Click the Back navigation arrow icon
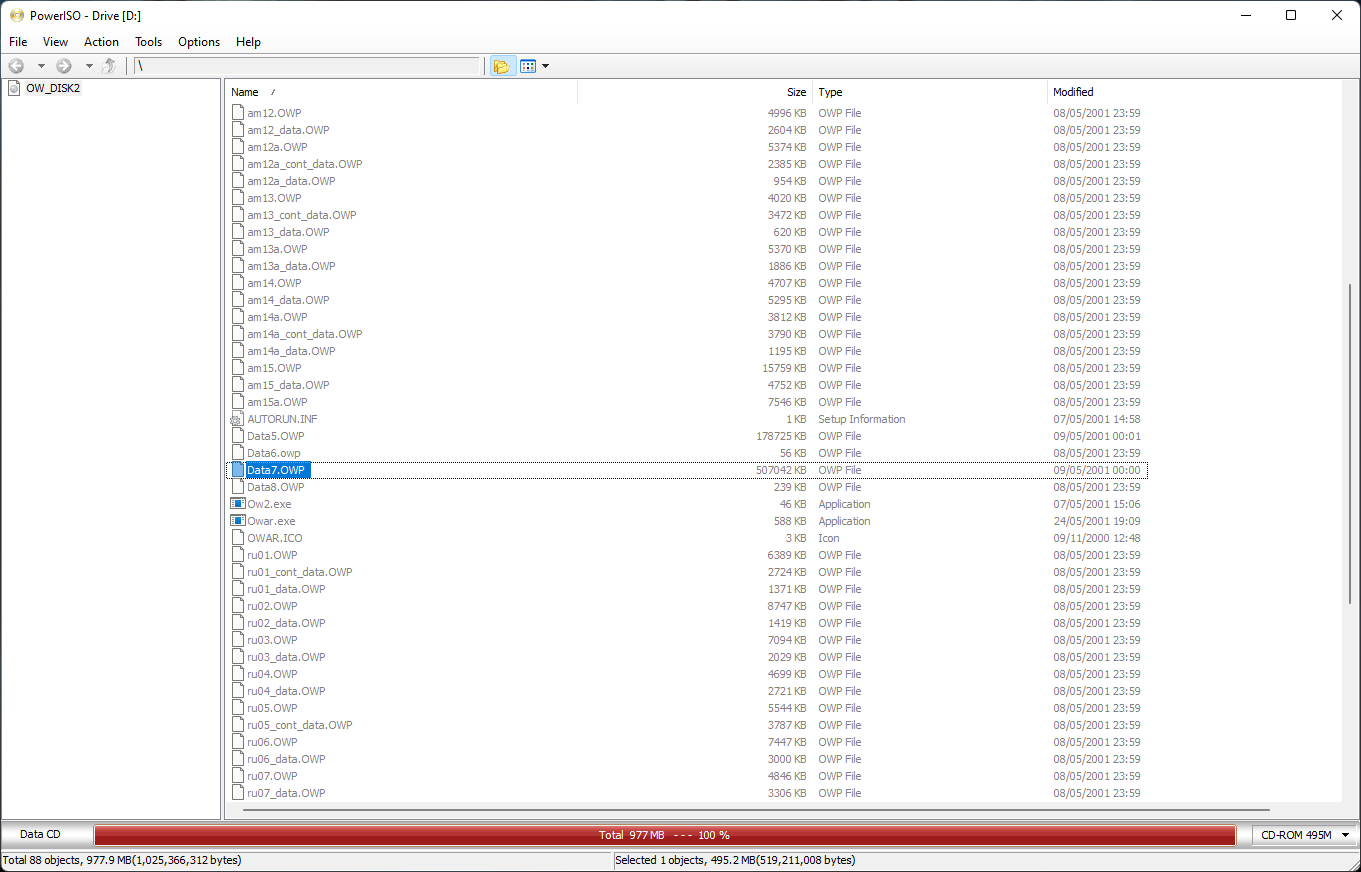Image resolution: width=1361 pixels, height=872 pixels. tap(16, 66)
